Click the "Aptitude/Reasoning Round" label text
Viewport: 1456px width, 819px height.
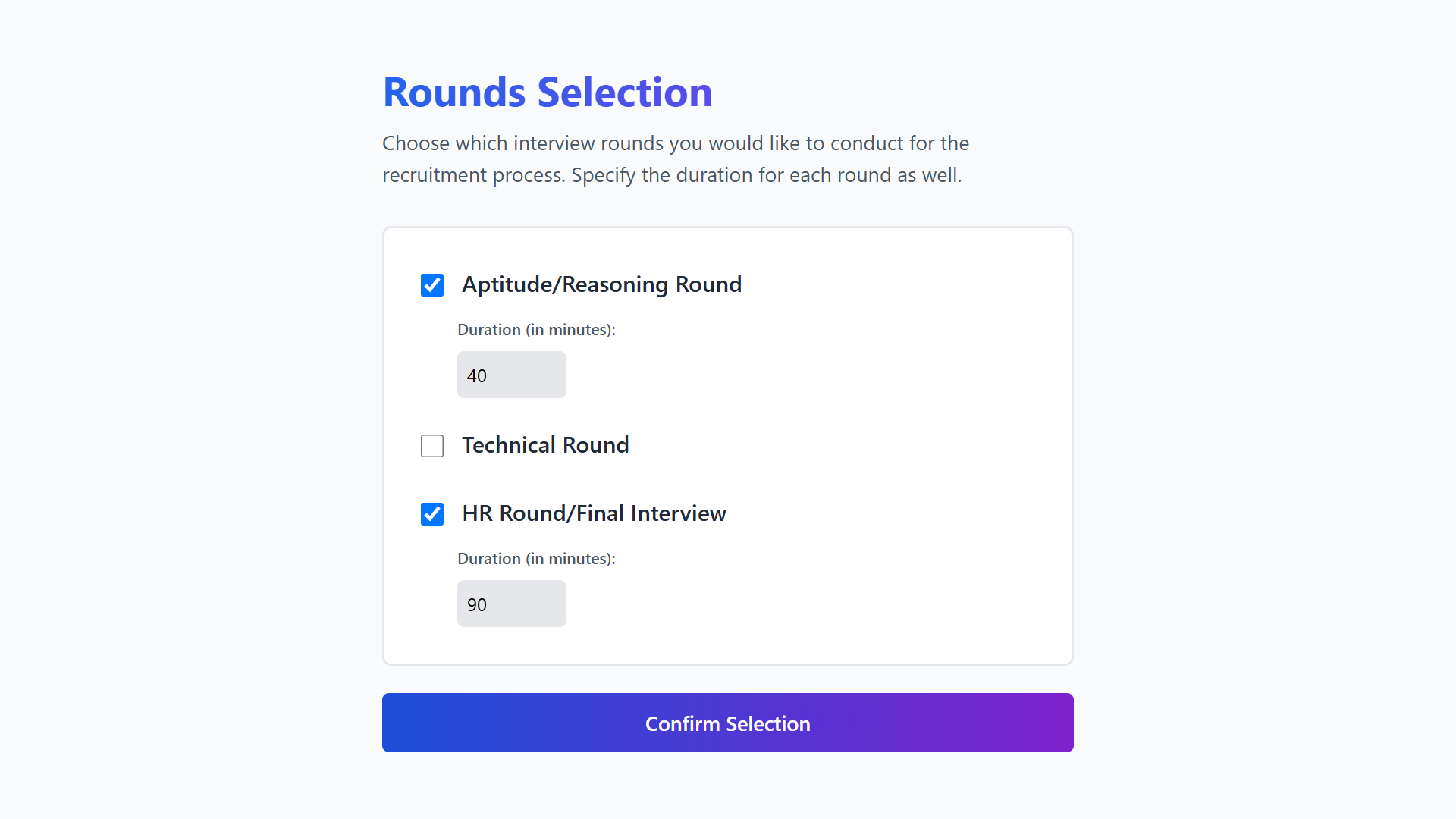click(601, 284)
